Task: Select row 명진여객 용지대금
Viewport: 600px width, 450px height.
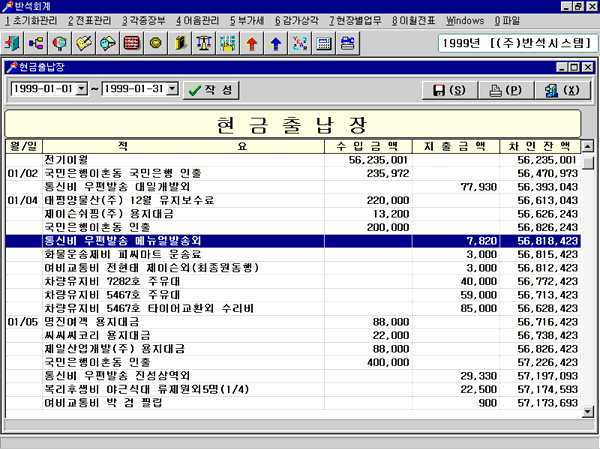Action: 293,322
